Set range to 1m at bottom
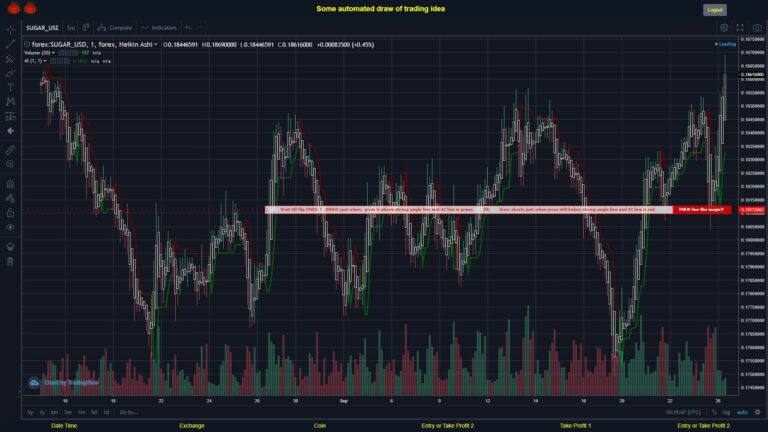The height and width of the screenshot is (432, 768). [81, 412]
